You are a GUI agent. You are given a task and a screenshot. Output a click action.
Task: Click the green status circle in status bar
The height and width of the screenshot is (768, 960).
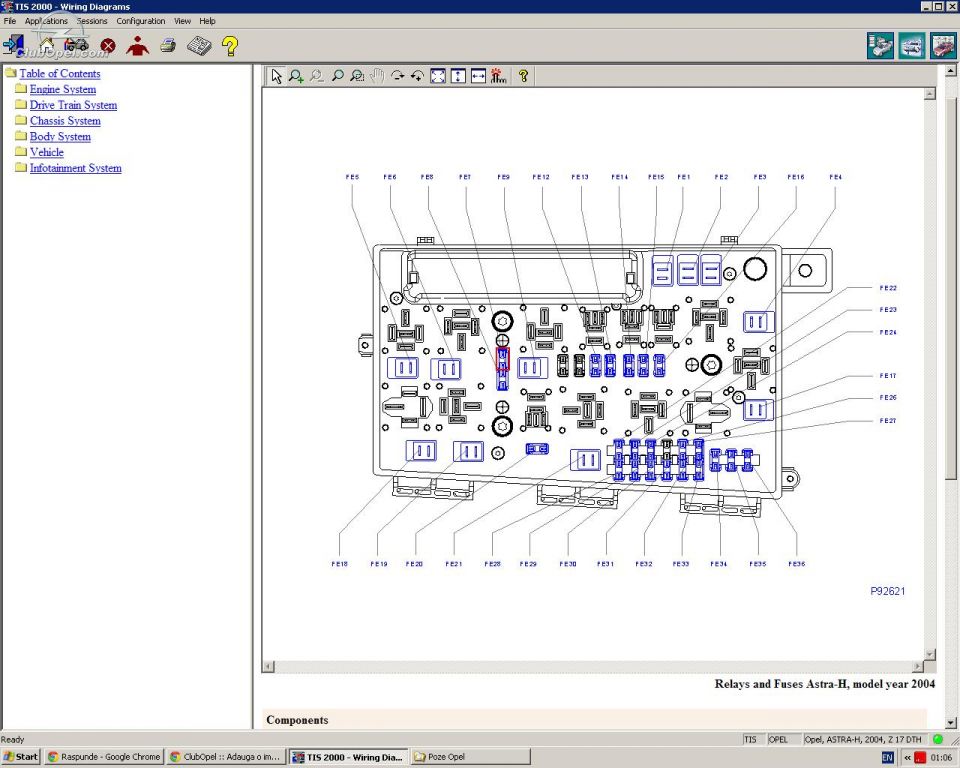(937, 739)
